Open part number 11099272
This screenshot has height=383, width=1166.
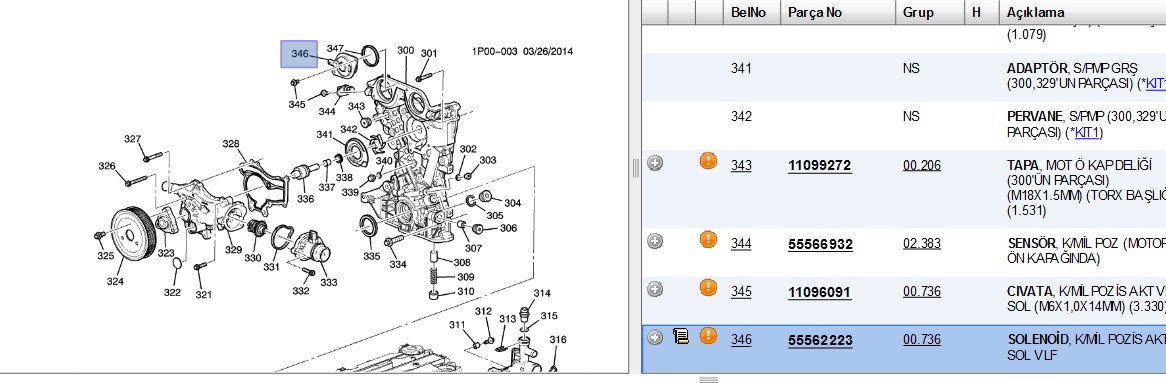[x=819, y=166]
